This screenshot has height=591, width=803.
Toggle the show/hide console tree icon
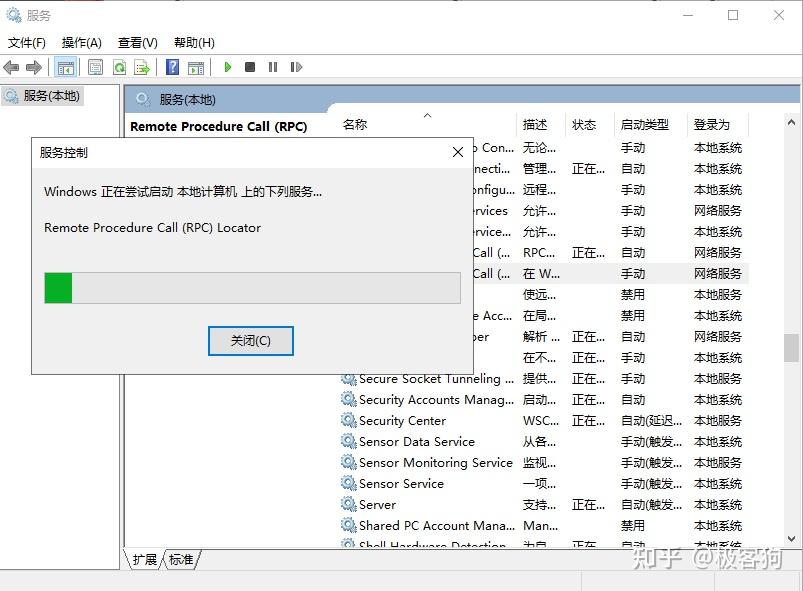coord(66,67)
